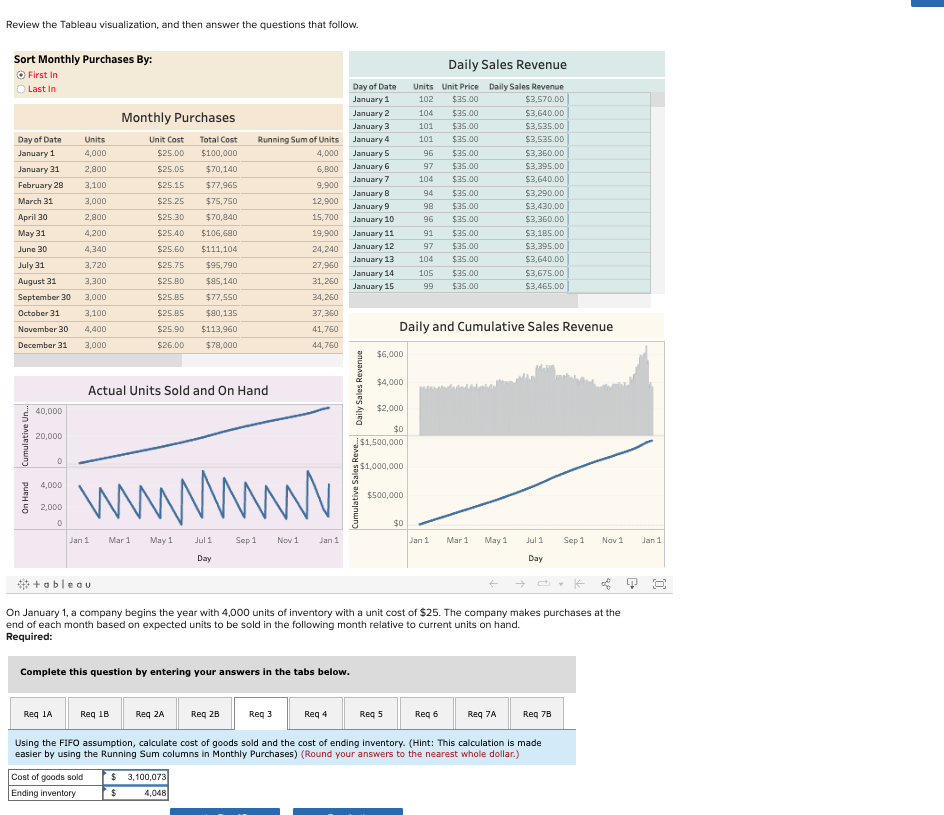Open the Req 7B tab
944x815 pixels.
536,713
